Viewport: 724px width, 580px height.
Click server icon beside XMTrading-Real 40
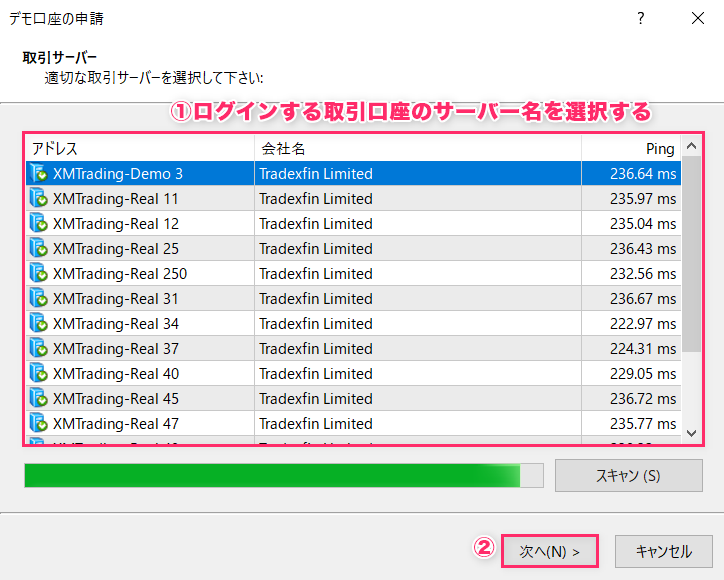tap(38, 373)
